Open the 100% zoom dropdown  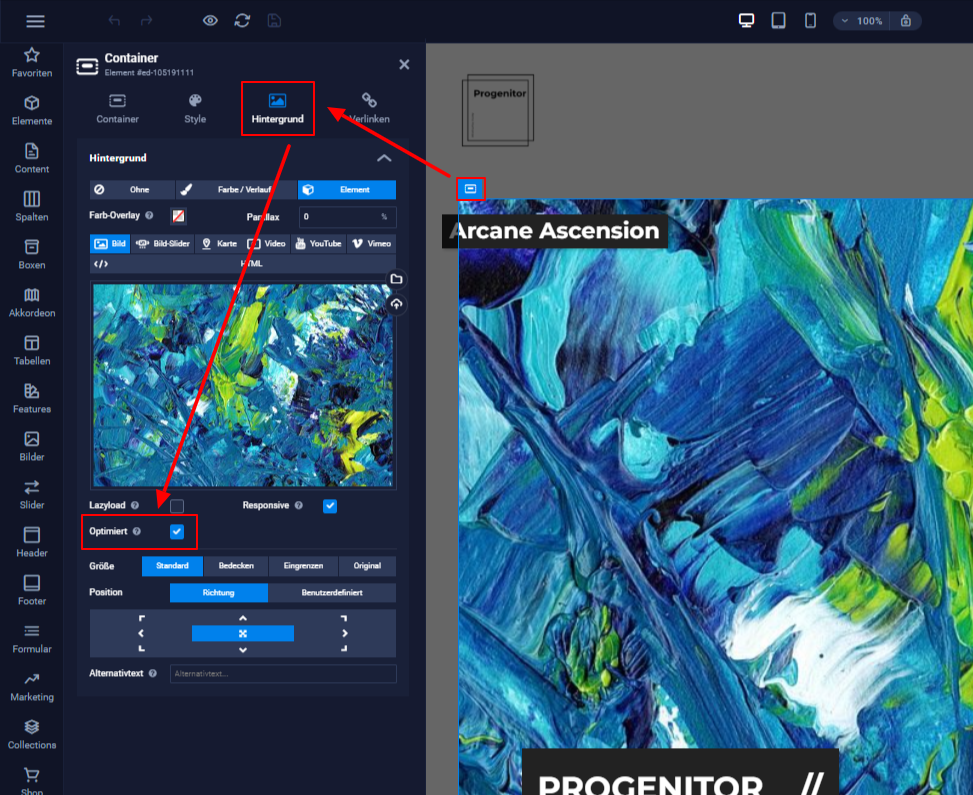point(861,21)
